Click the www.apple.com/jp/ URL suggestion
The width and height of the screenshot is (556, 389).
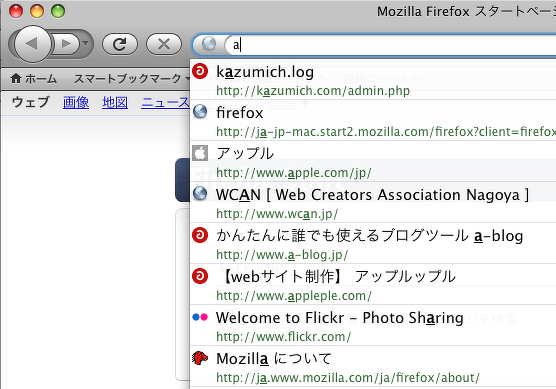294,173
